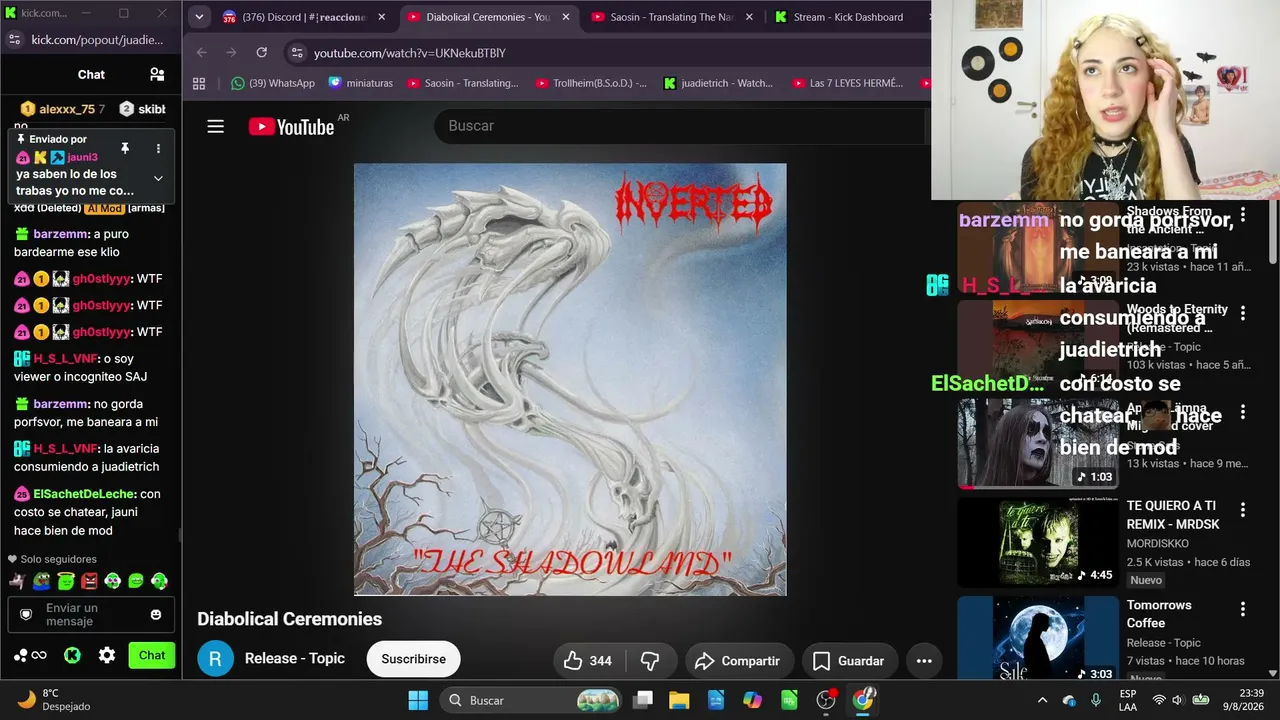1280x720 pixels.
Task: Open the juadietrich - Watch bookmark
Action: (x=718, y=83)
